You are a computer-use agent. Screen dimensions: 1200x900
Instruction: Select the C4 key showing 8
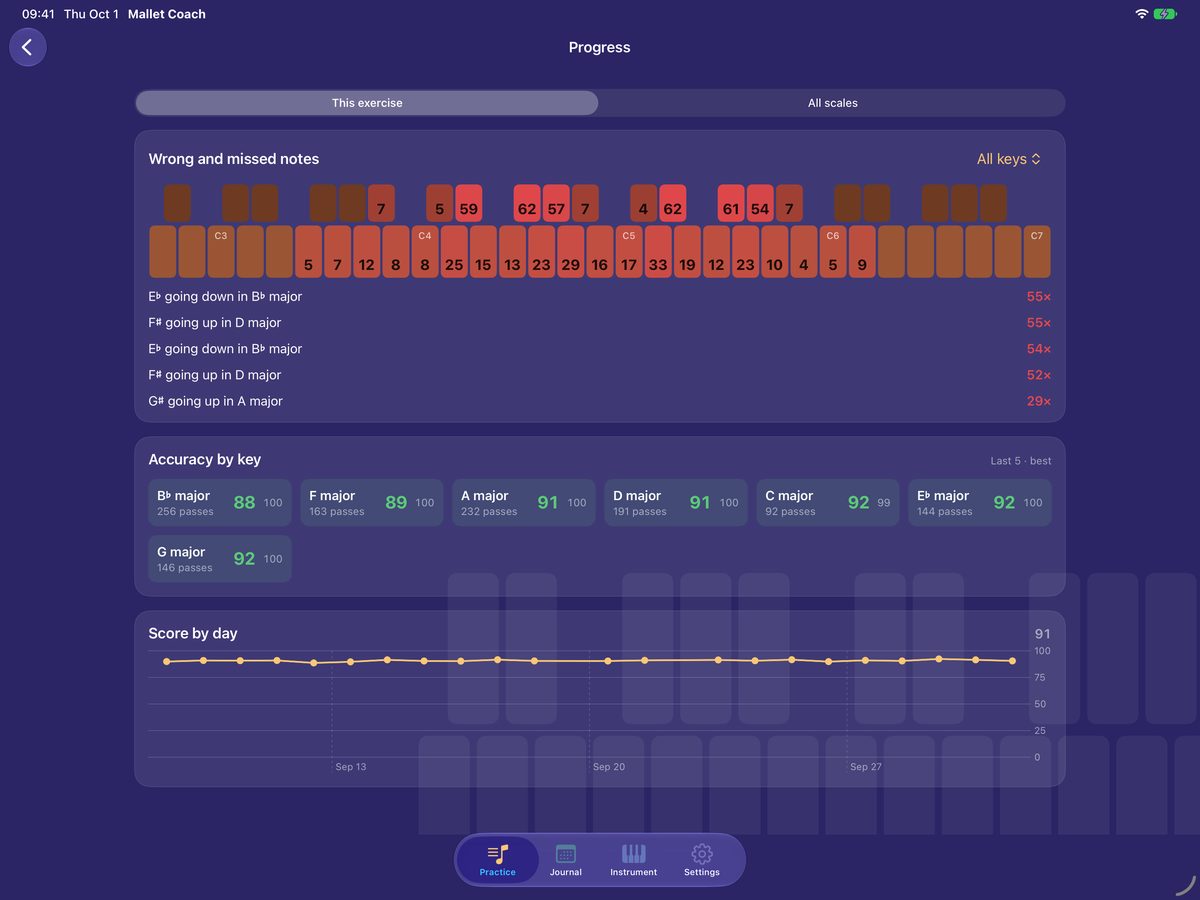click(425, 251)
